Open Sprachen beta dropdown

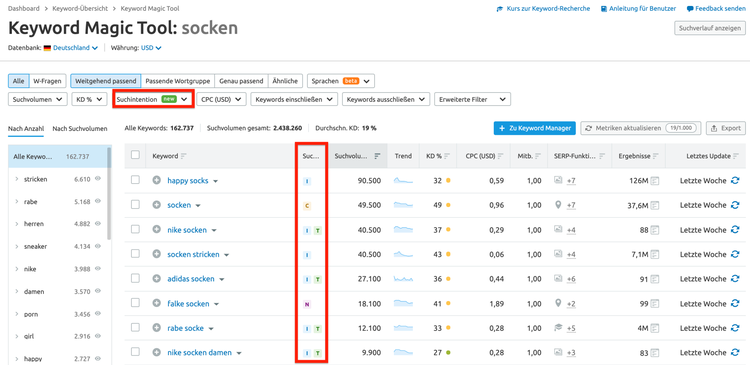tap(341, 81)
